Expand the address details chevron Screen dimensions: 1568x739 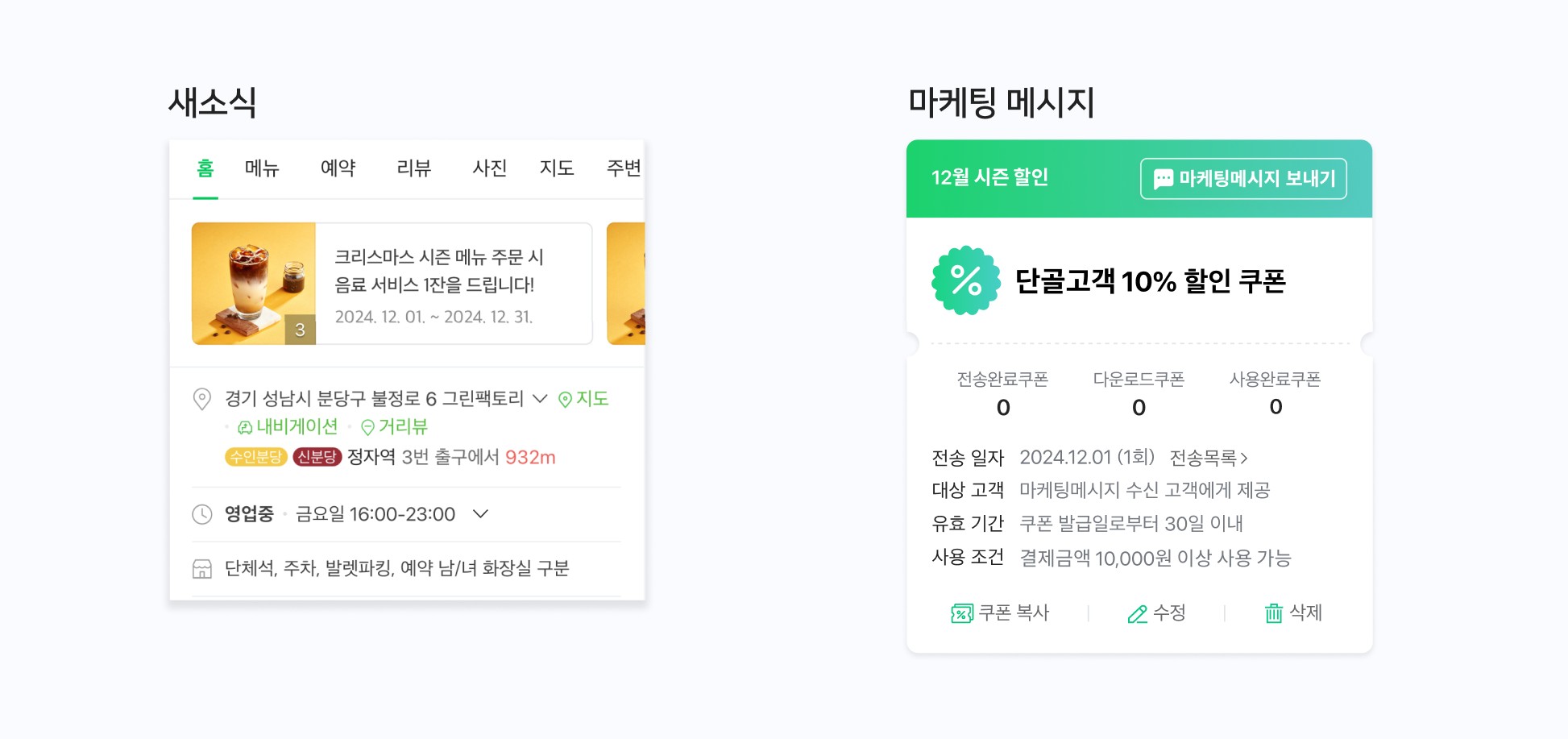[x=541, y=399]
